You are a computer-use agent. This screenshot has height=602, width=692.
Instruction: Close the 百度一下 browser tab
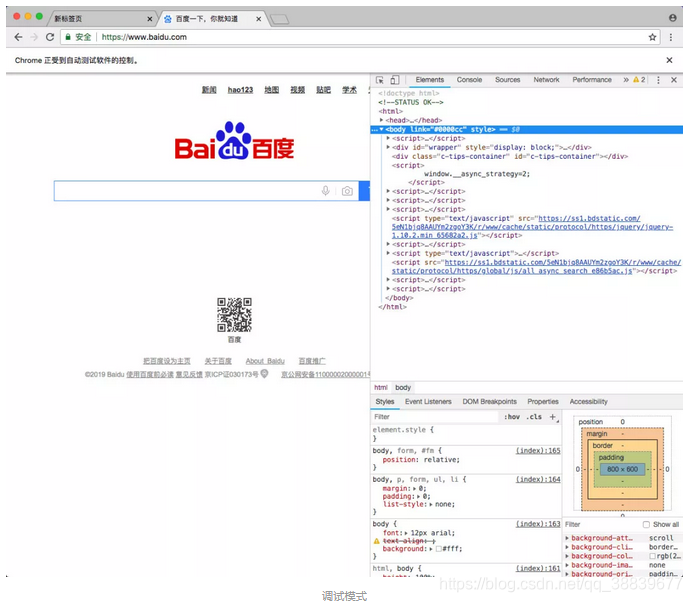click(x=259, y=19)
